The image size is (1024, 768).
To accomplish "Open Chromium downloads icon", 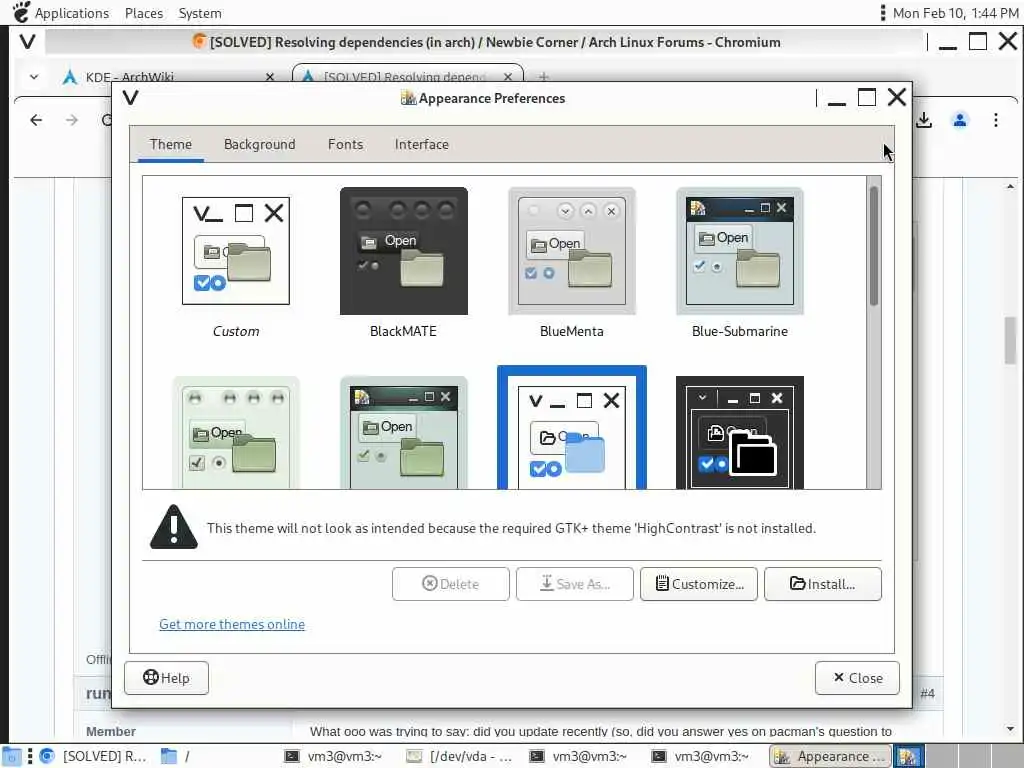I will (x=923, y=120).
